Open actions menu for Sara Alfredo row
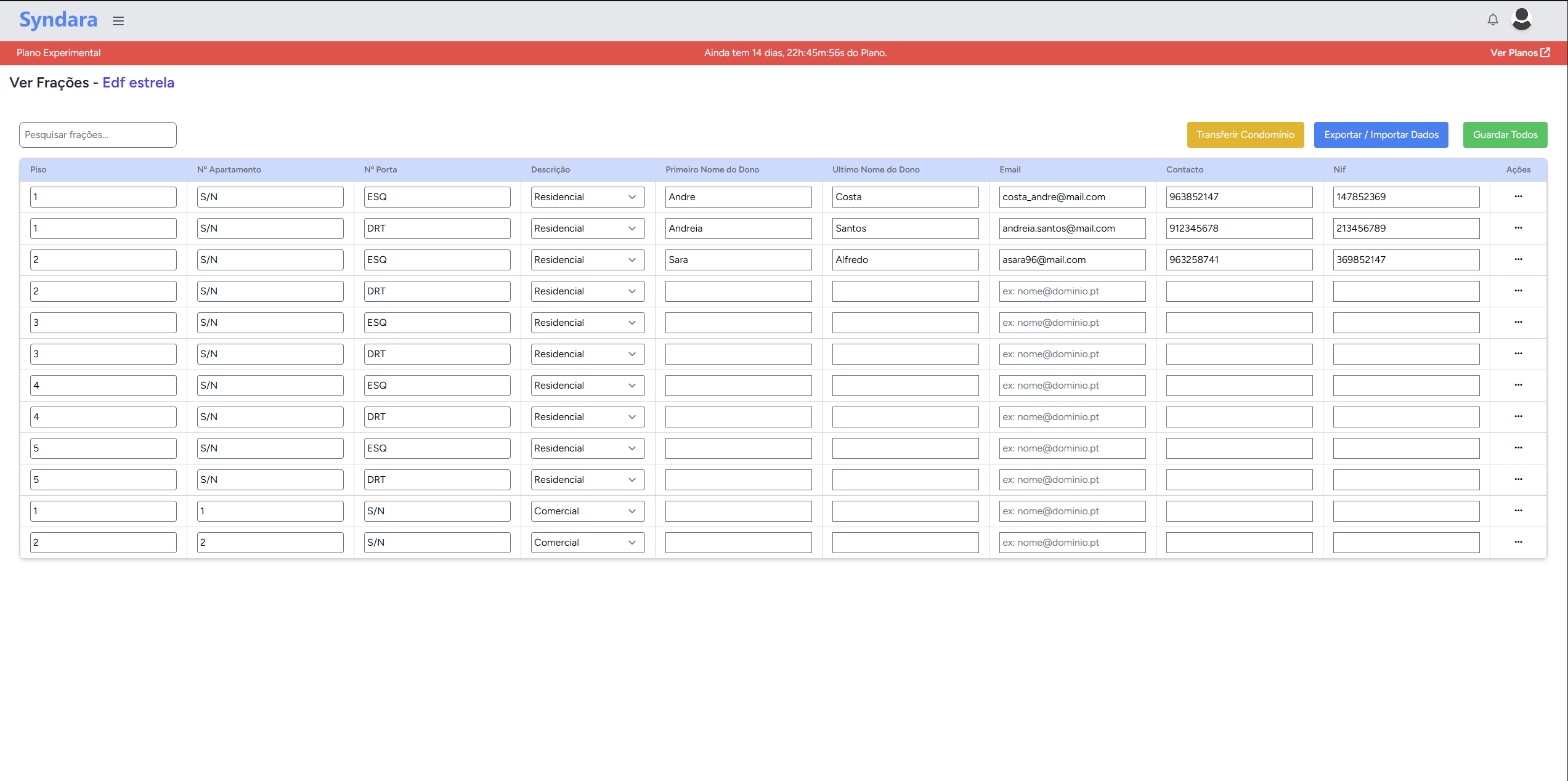 pos(1518,259)
